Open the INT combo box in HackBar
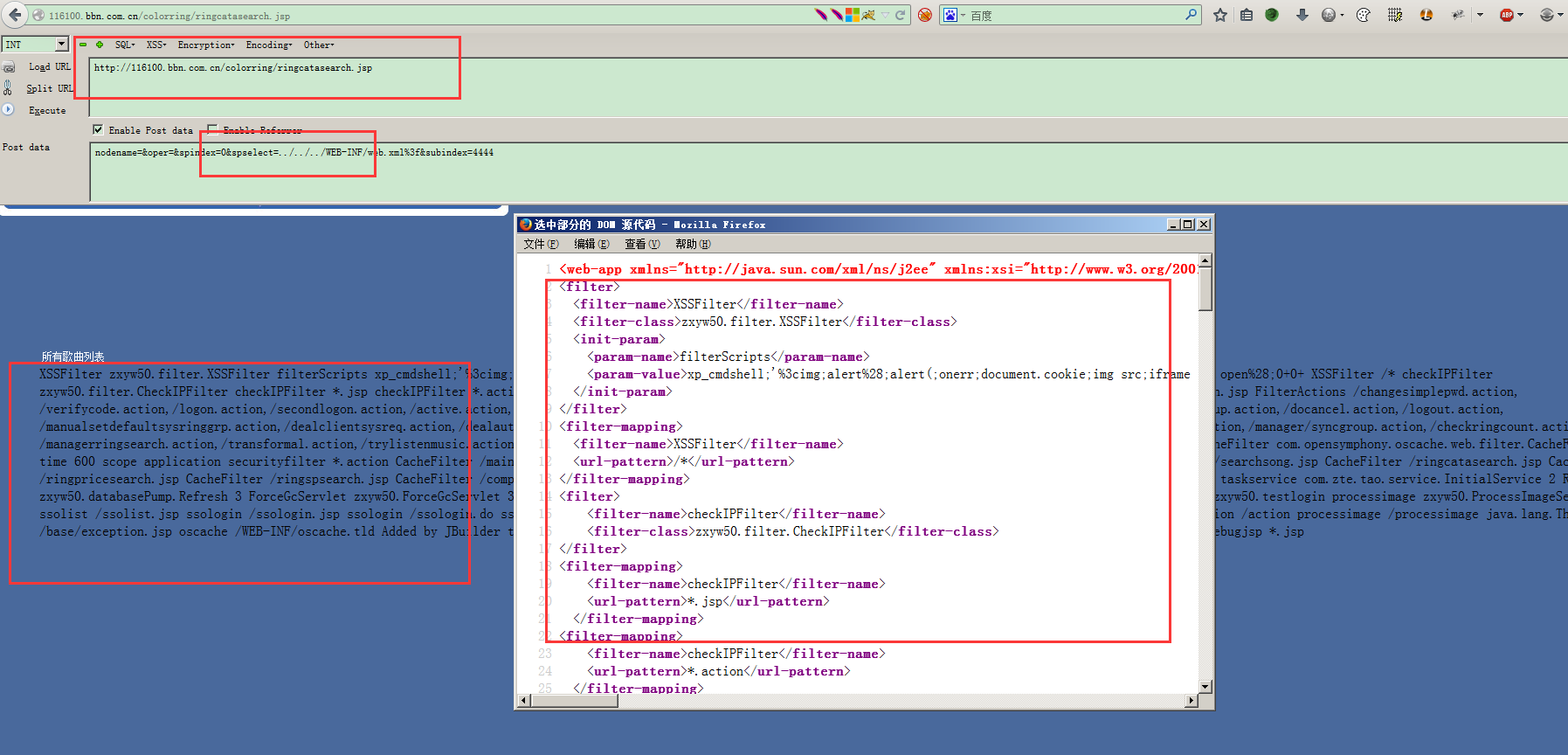The height and width of the screenshot is (755, 1568). tap(35, 44)
